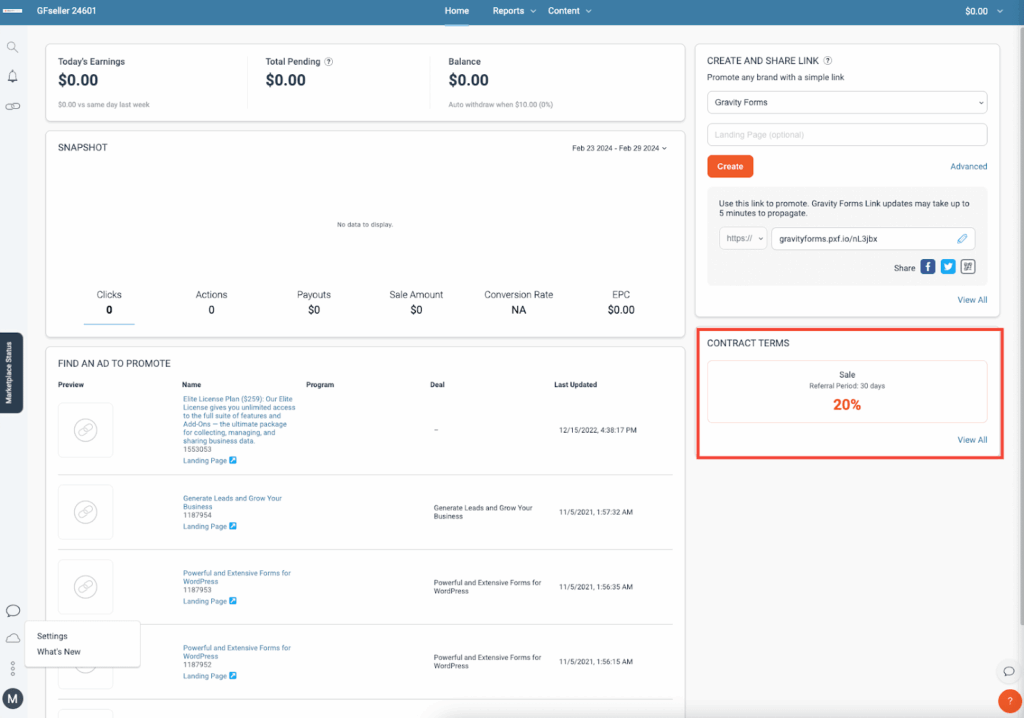1024x718 pixels.
Task: Click the pencil edit icon on the link
Action: [962, 238]
